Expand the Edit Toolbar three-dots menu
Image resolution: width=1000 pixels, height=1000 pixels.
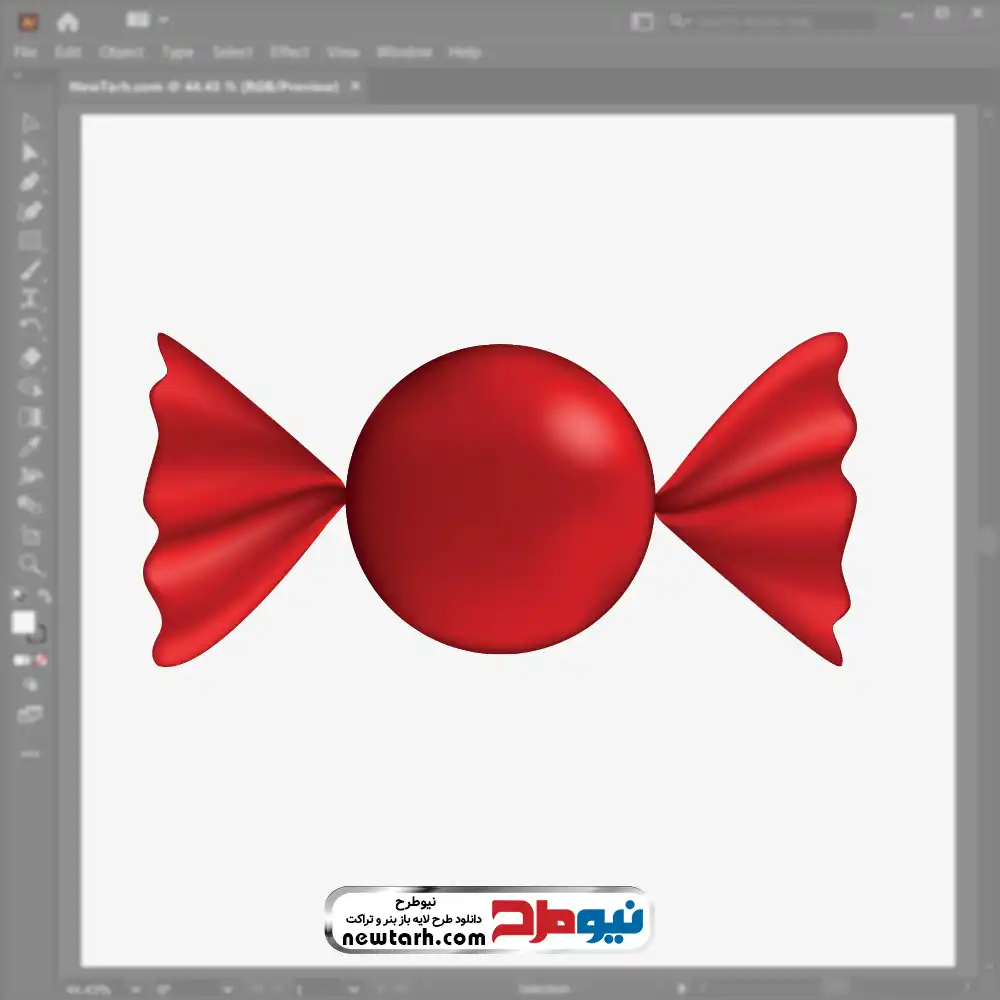click(x=30, y=752)
